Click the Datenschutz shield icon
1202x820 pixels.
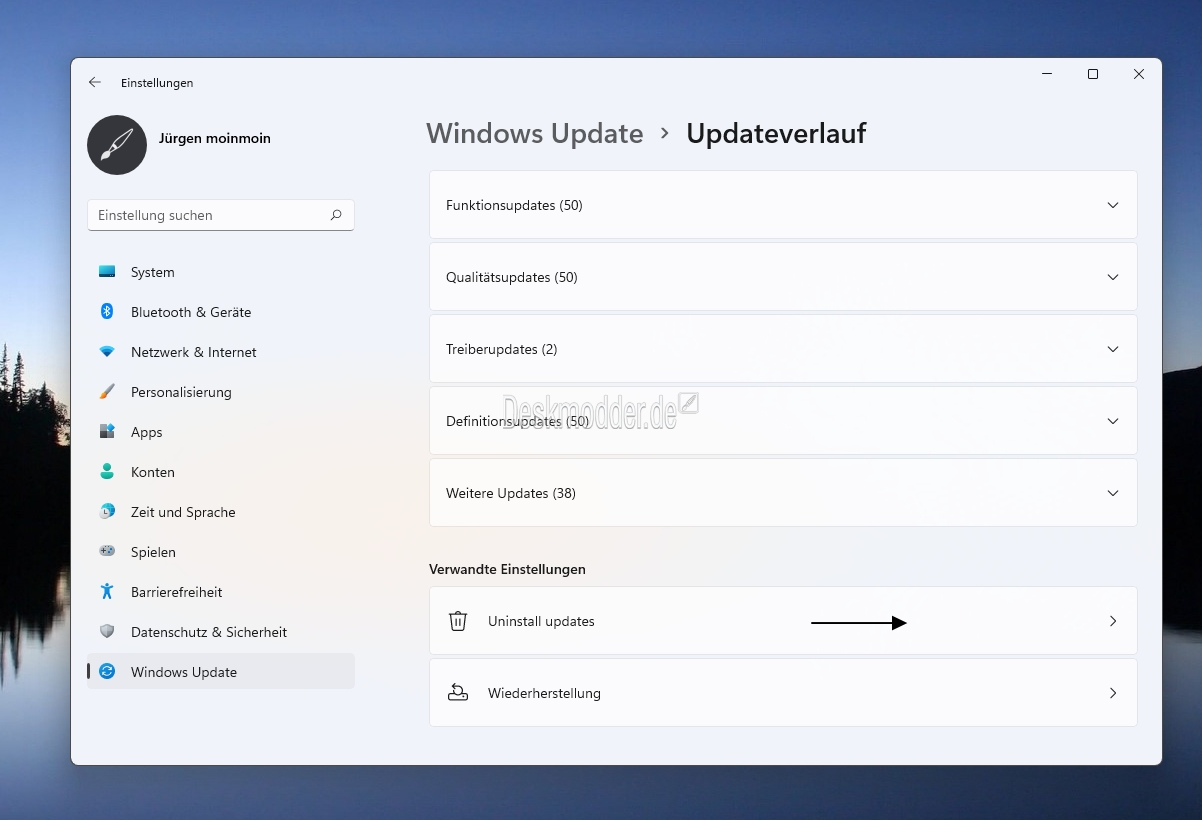pyautogui.click(x=107, y=632)
